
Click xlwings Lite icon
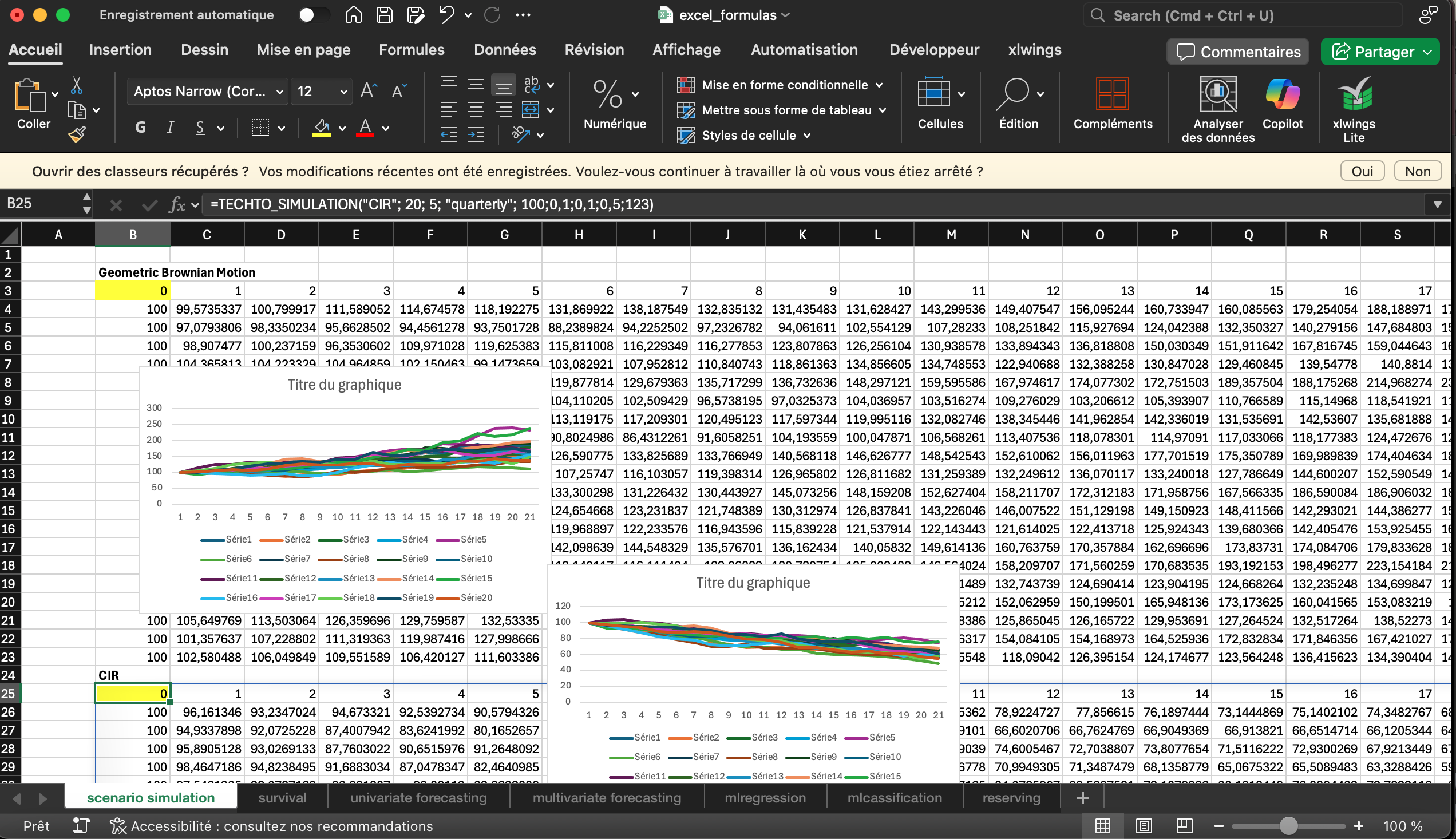coord(1354,109)
